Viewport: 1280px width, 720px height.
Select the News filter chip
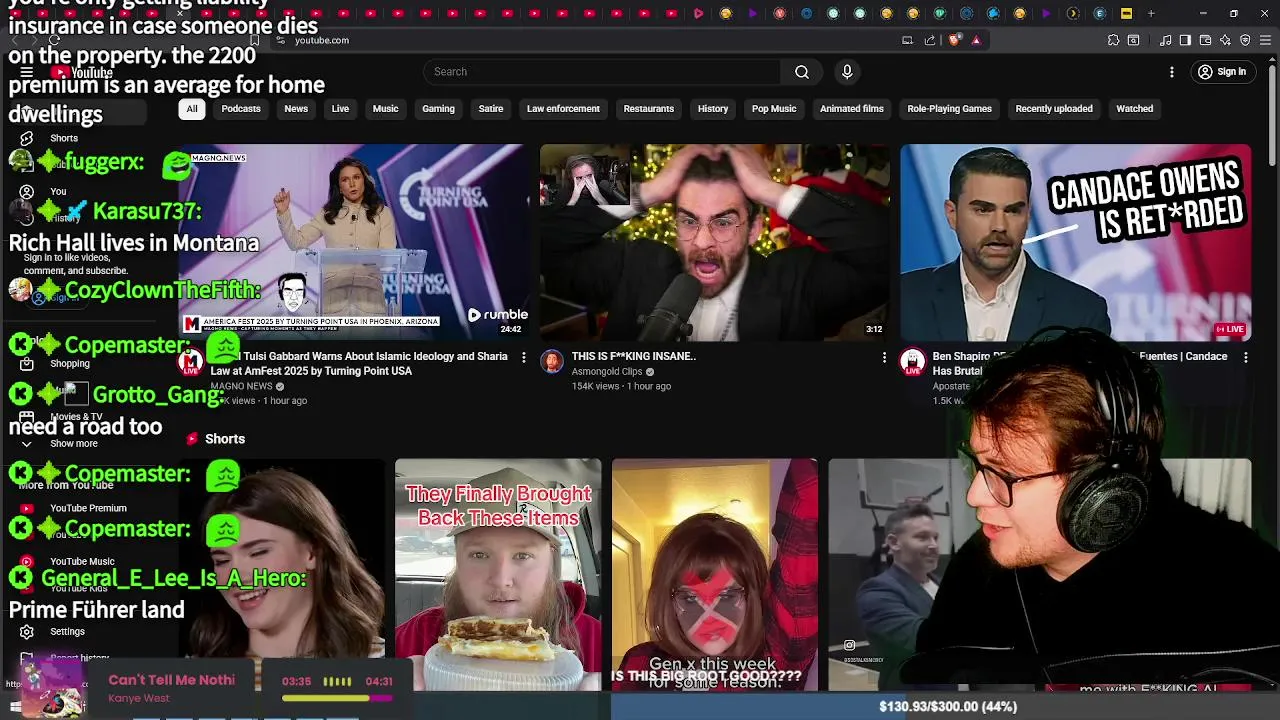pos(296,109)
